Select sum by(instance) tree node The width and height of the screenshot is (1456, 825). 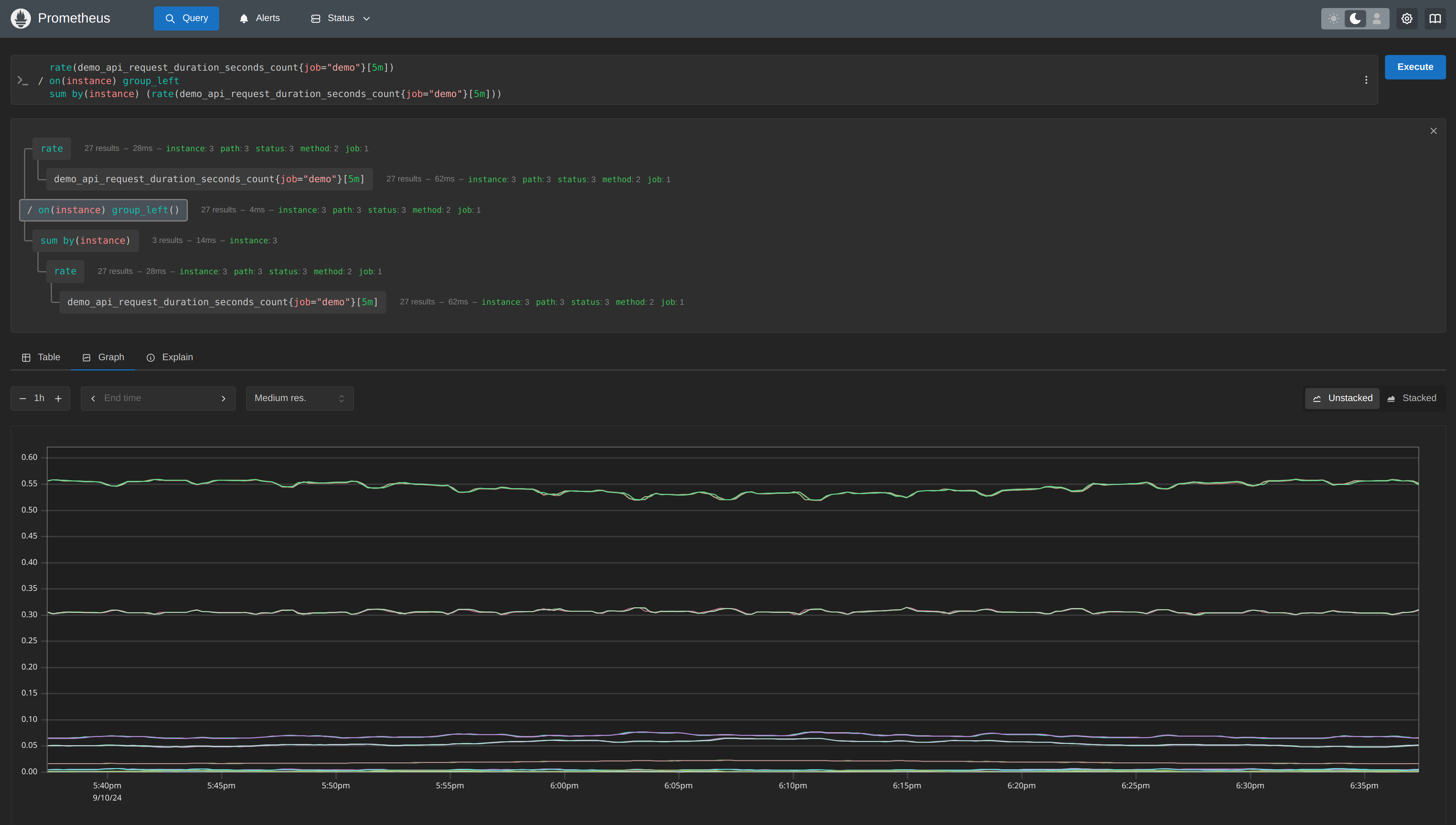tap(86, 240)
